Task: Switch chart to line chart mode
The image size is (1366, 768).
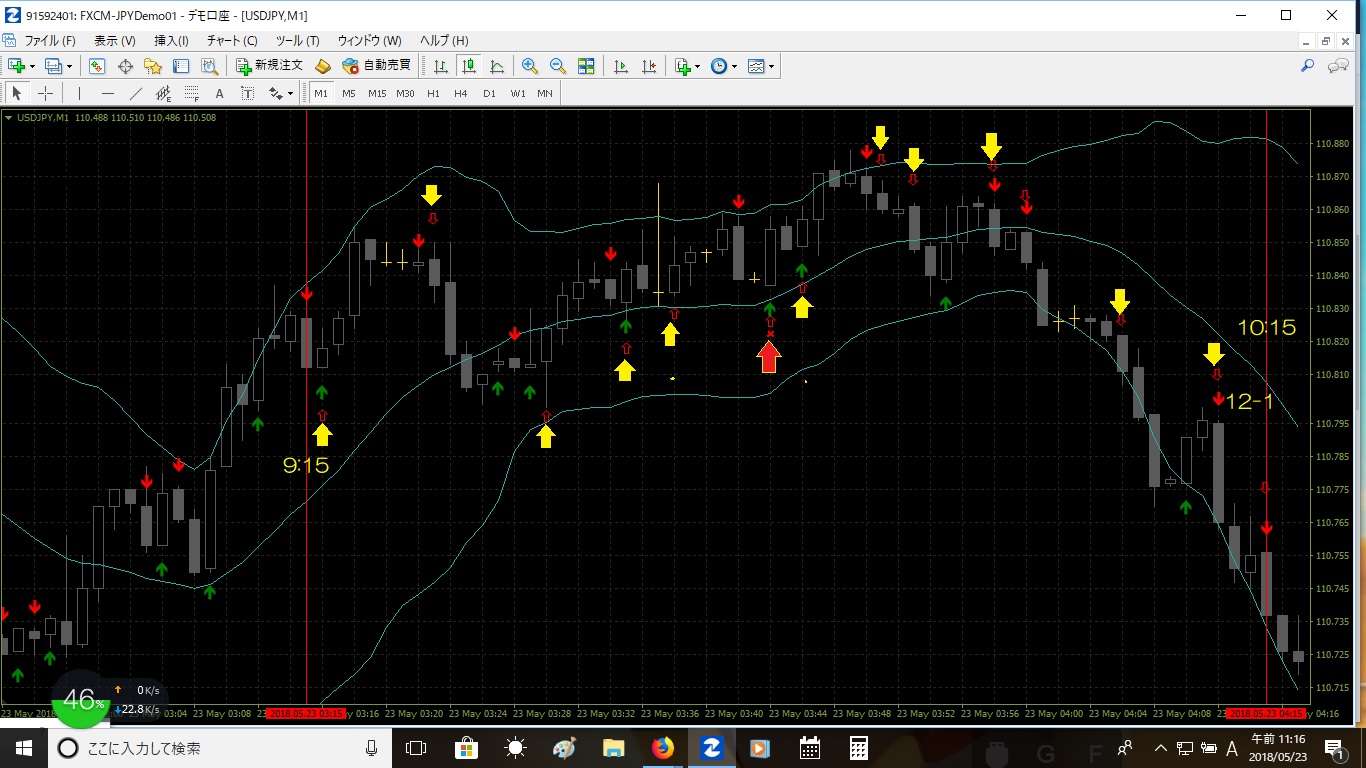Action: pos(497,66)
